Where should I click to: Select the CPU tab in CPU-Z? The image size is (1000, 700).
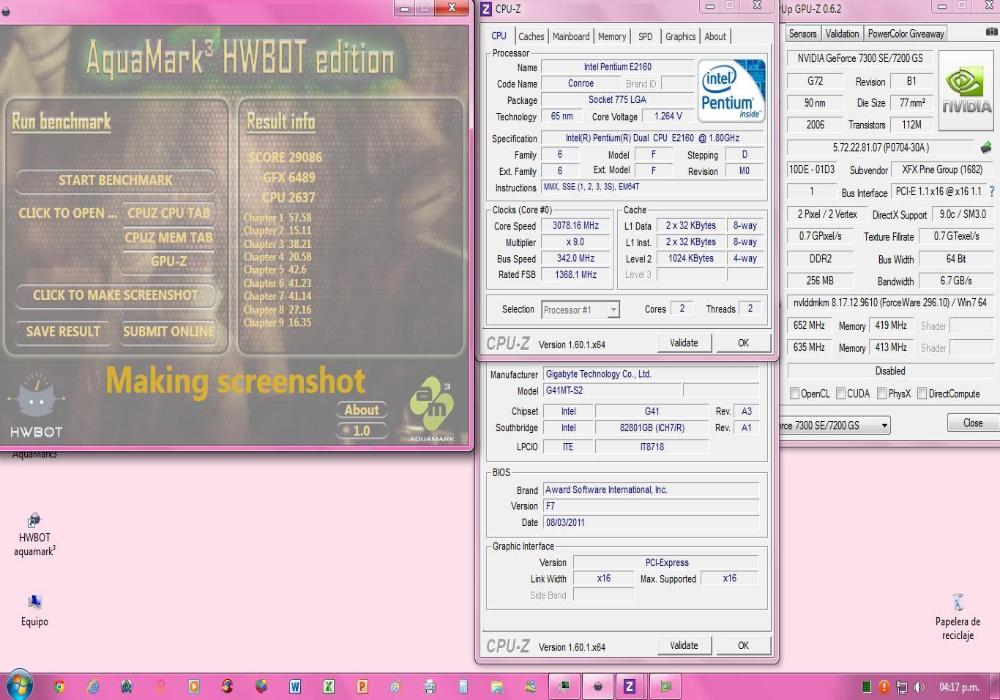click(x=499, y=36)
